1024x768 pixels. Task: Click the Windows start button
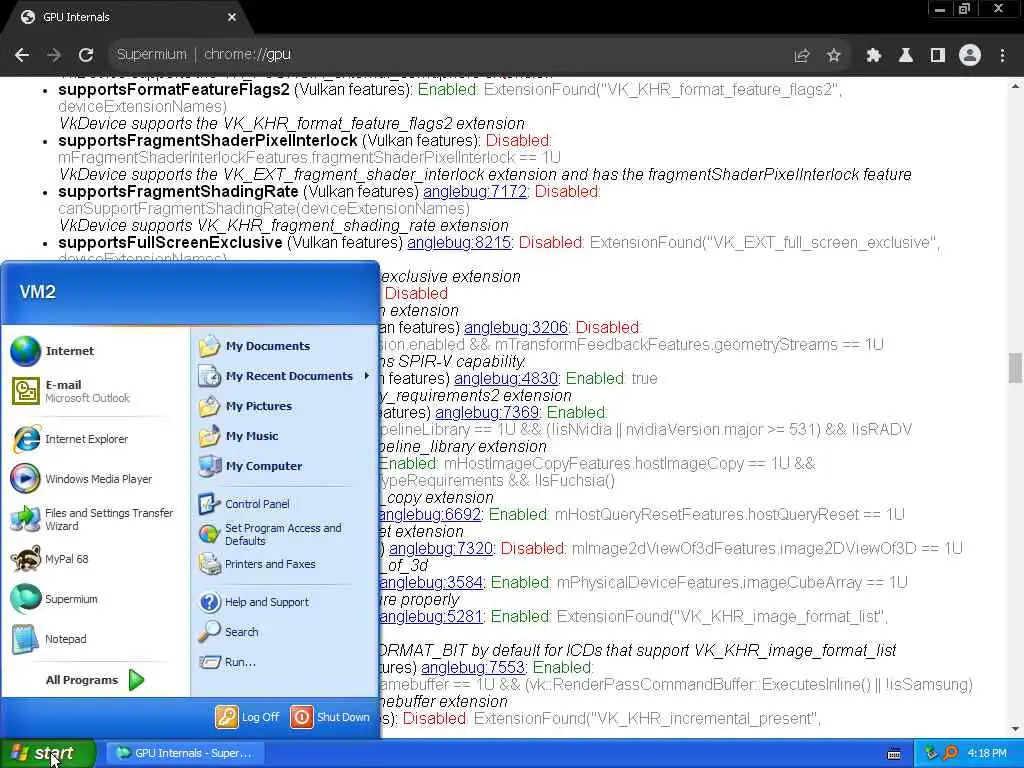click(47, 753)
